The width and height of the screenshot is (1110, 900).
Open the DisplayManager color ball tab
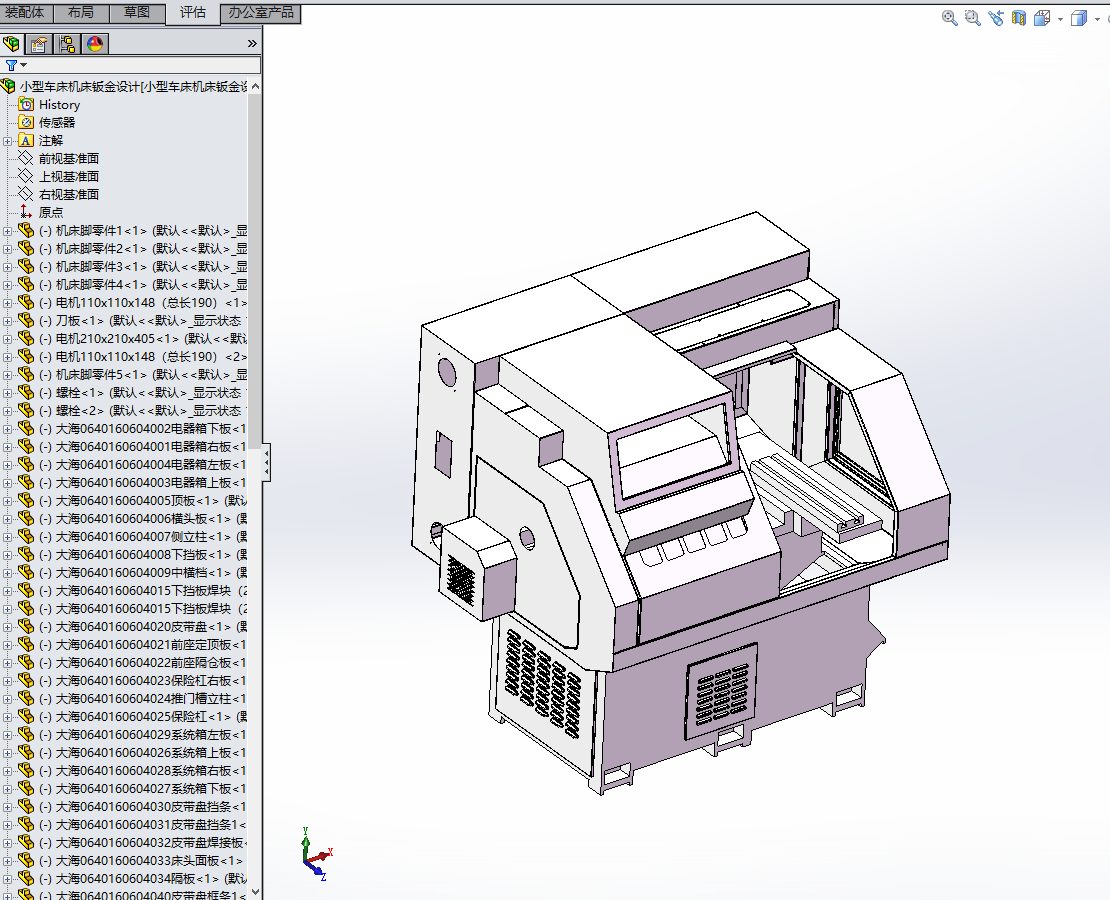point(96,44)
